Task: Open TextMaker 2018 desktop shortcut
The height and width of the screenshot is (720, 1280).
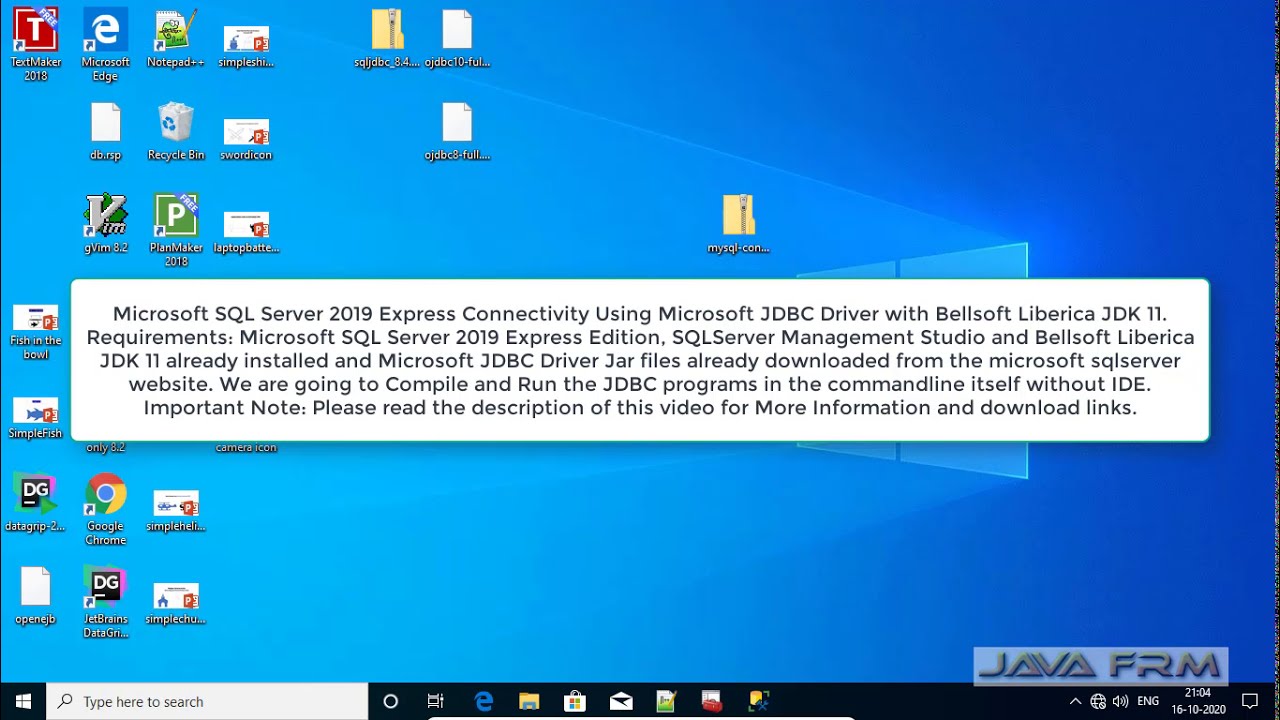Action: tap(35, 44)
